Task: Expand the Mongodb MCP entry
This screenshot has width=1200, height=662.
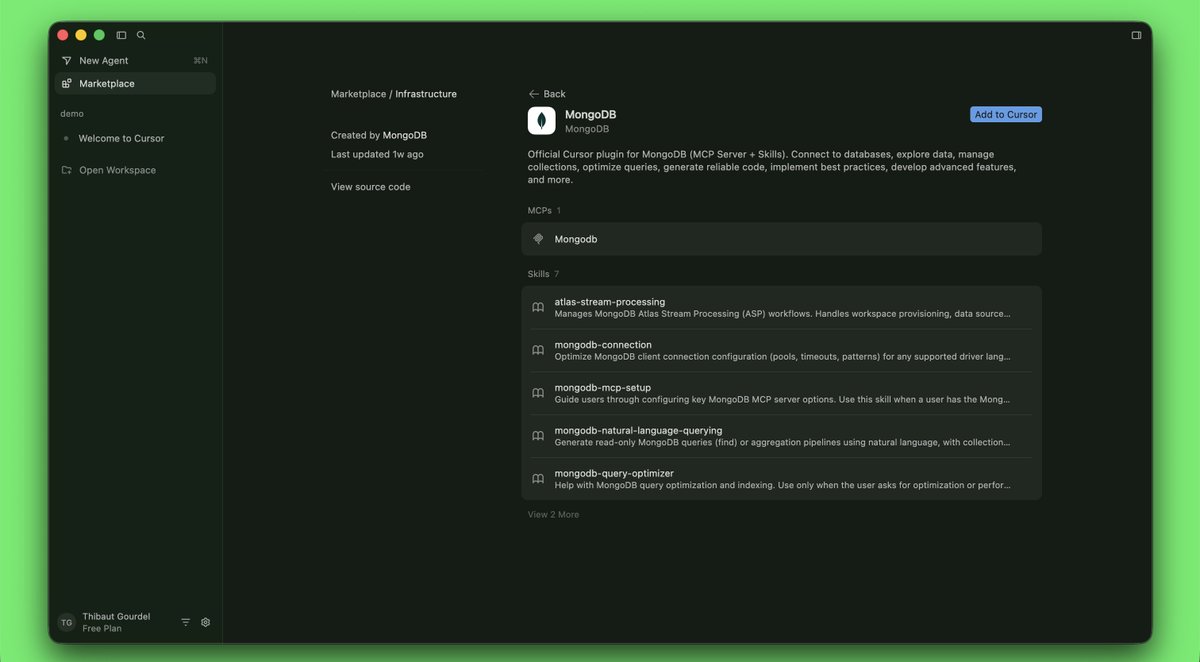Action: (781, 238)
